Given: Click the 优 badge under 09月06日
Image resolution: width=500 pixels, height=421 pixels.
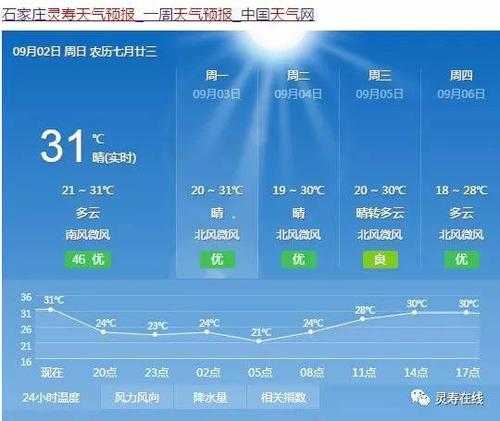Looking at the screenshot, I should (x=462, y=259).
